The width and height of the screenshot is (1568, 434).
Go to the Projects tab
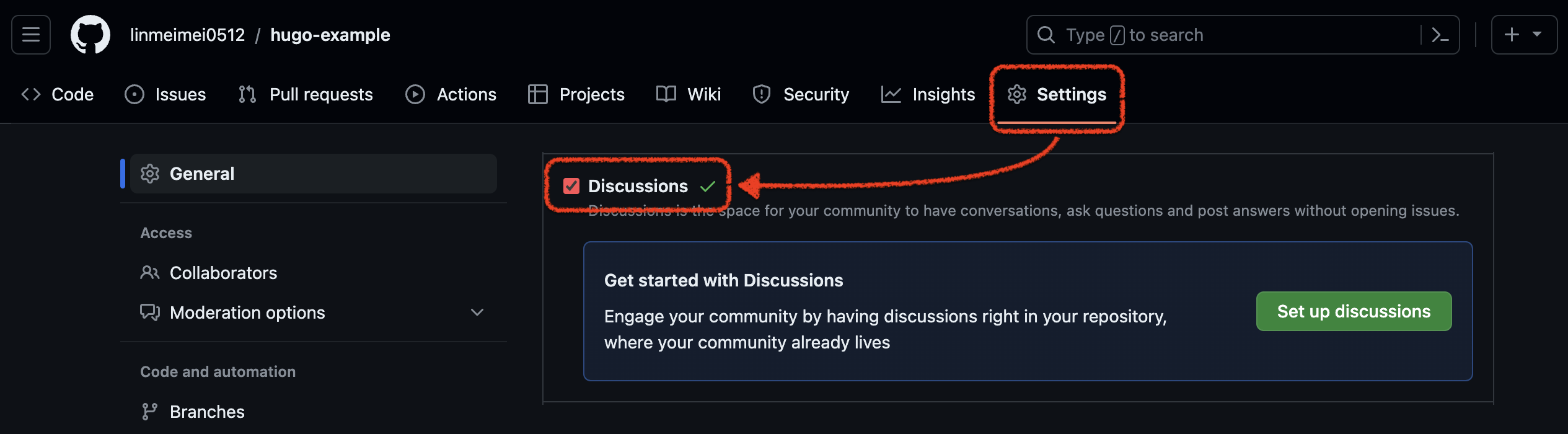click(x=576, y=94)
